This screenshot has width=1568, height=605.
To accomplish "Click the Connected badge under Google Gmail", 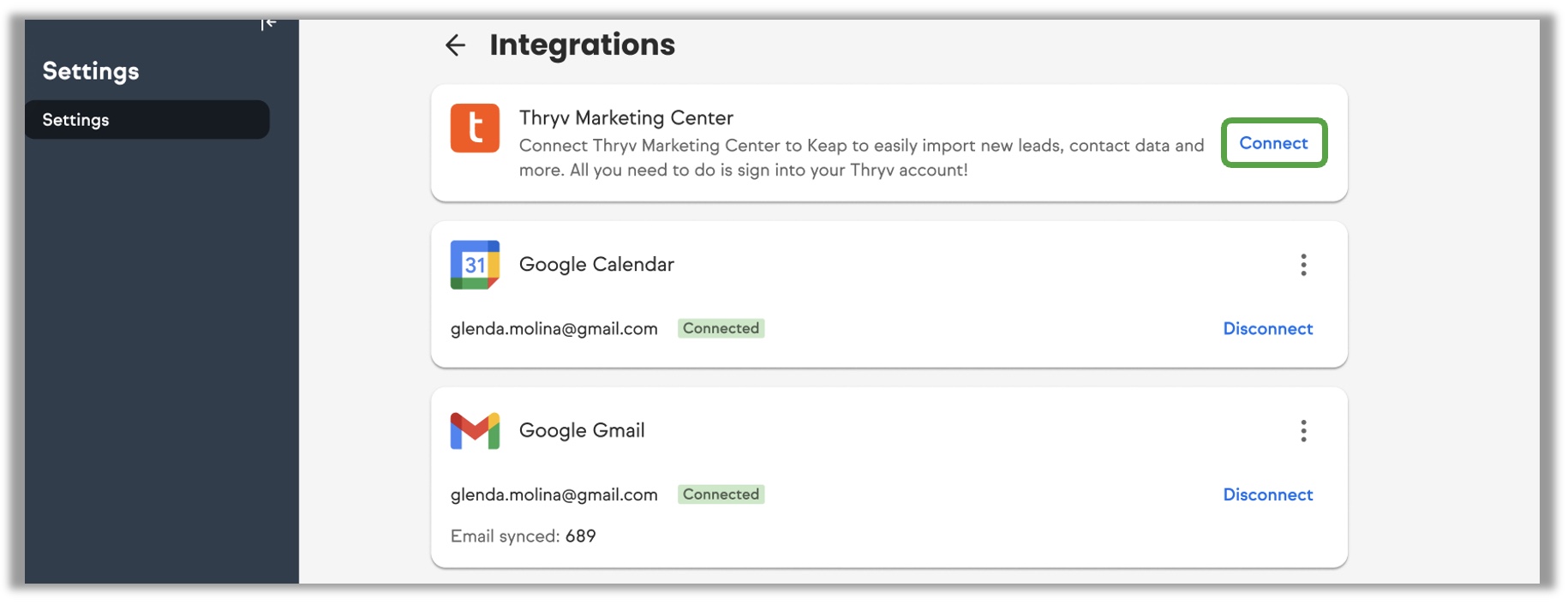I will tap(721, 495).
